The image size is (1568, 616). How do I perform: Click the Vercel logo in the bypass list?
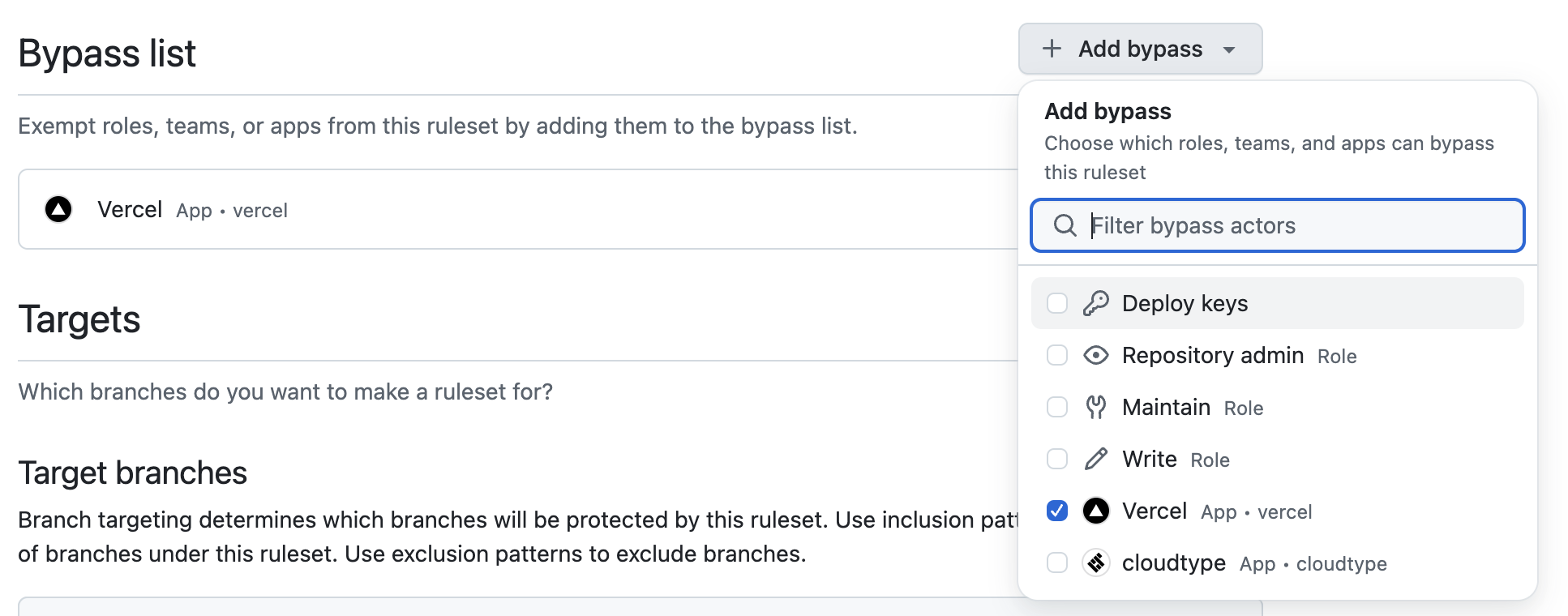coord(58,209)
